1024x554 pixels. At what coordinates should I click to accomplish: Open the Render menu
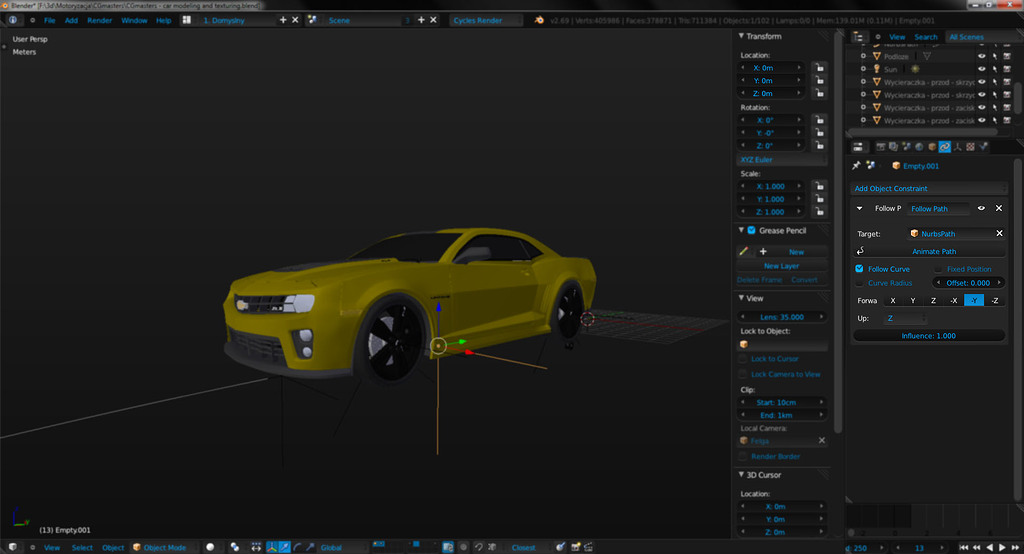coord(100,20)
